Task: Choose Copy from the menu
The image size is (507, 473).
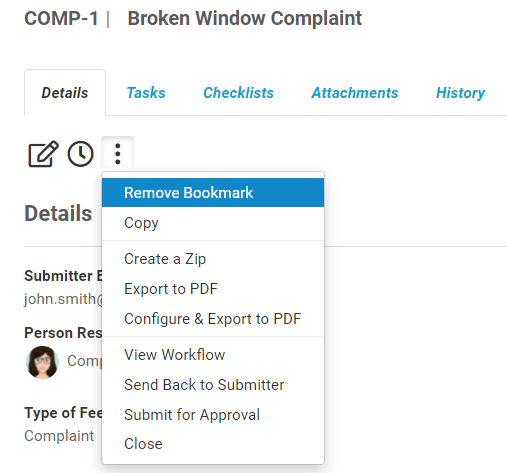Action: click(x=213, y=223)
